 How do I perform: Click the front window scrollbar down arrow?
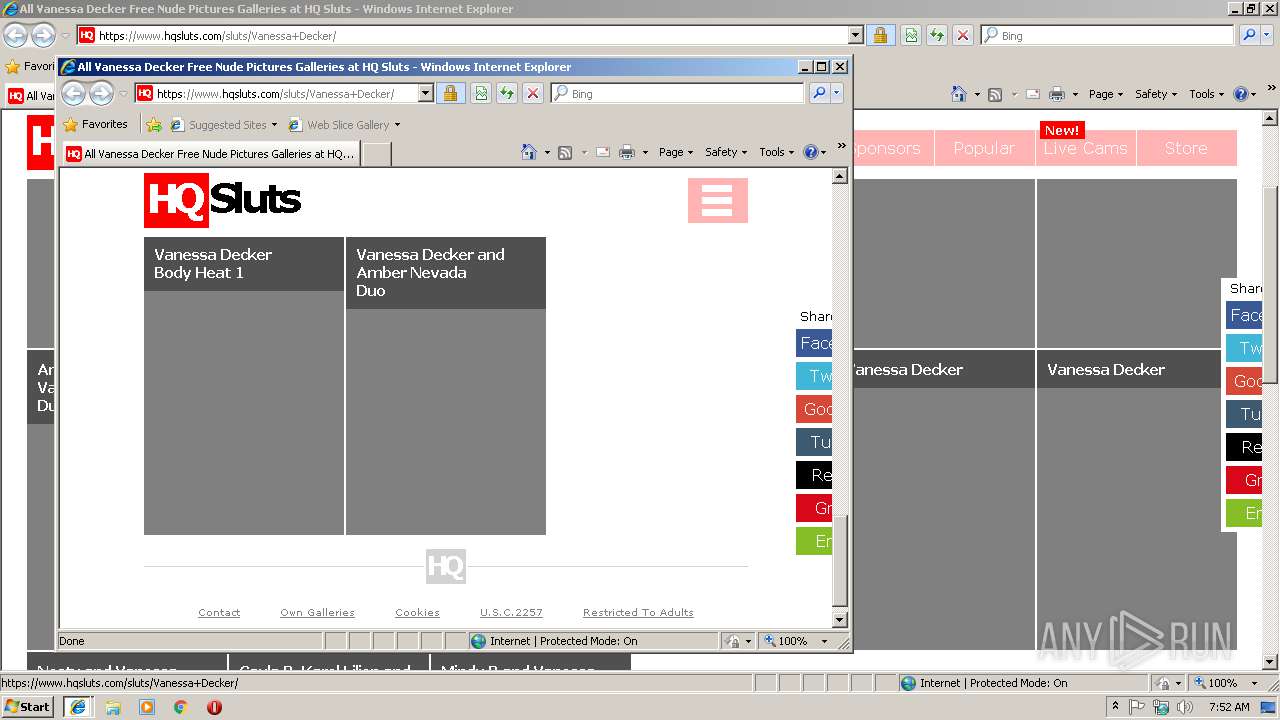tap(840, 619)
